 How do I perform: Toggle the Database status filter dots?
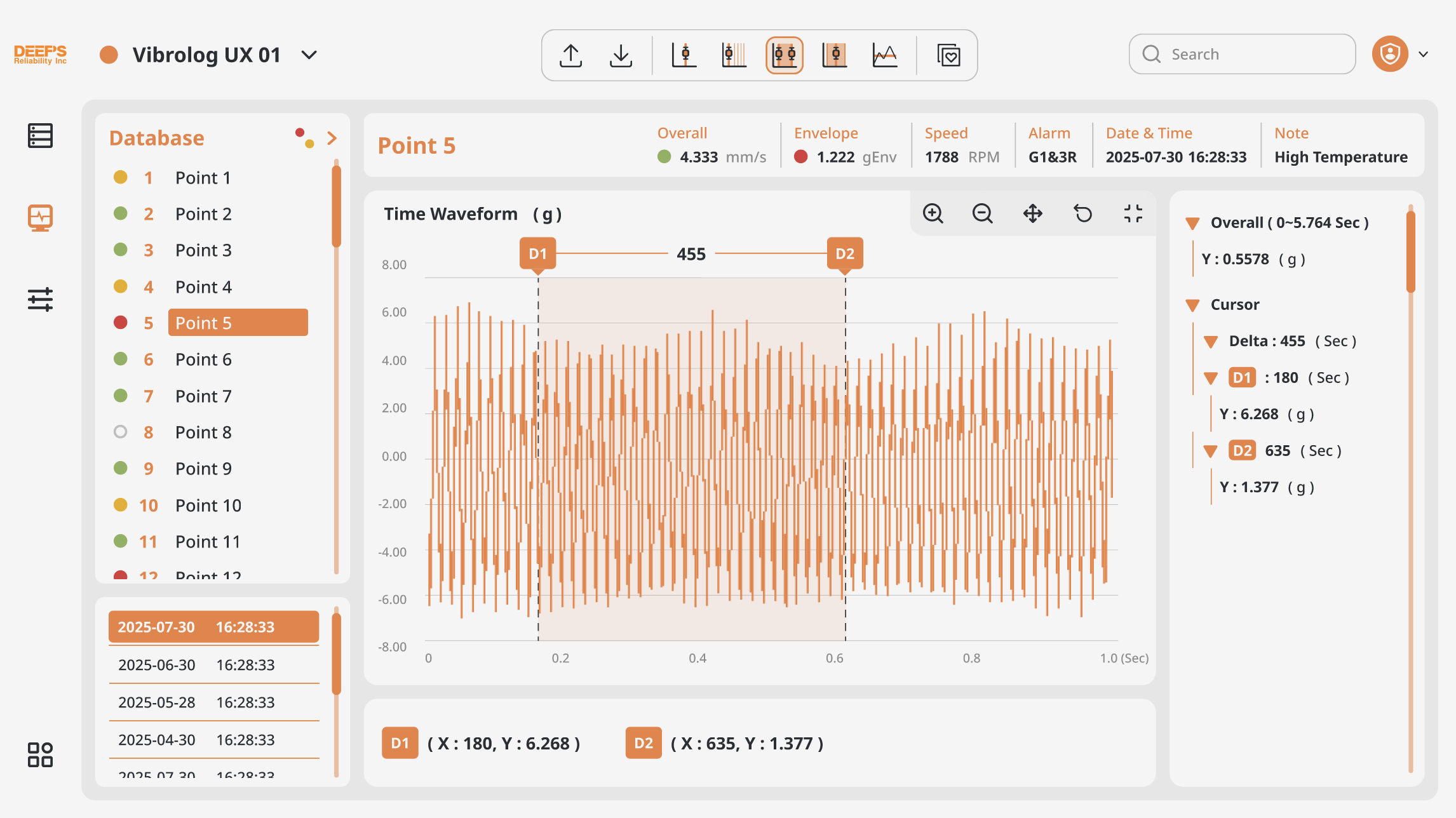[x=304, y=138]
